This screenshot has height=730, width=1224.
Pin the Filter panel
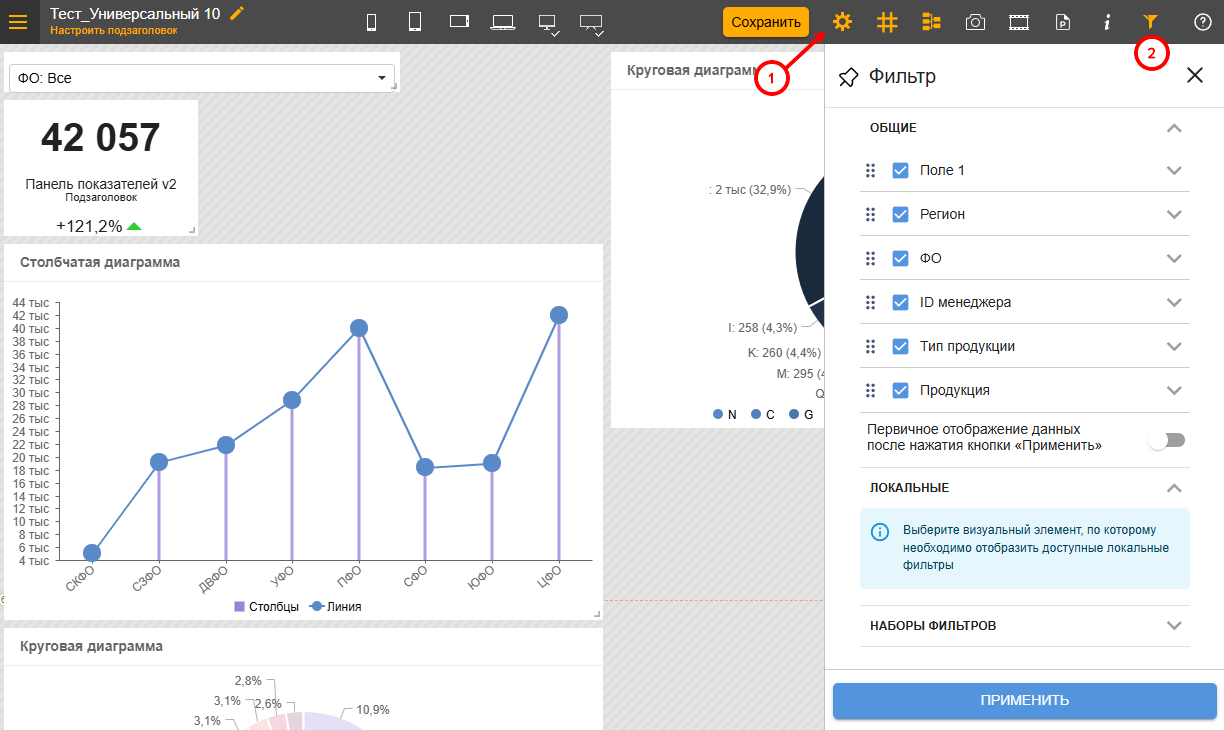click(x=848, y=76)
